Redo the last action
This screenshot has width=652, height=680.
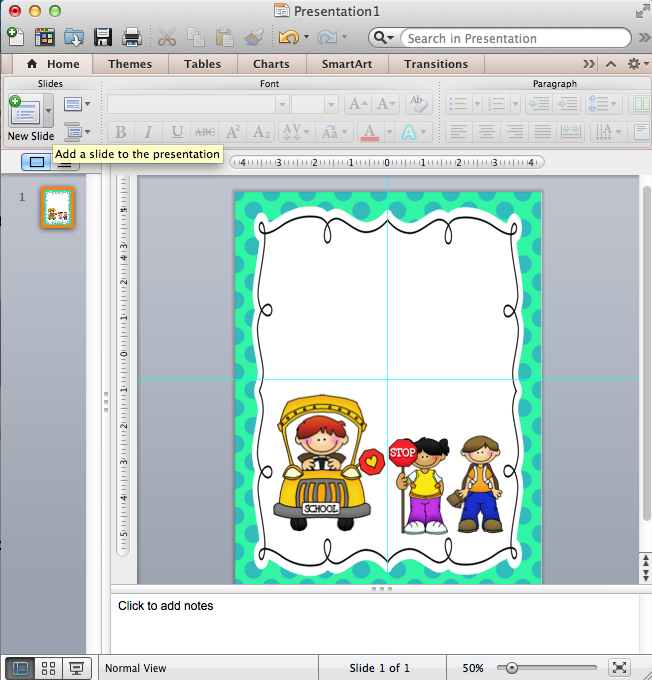[327, 37]
